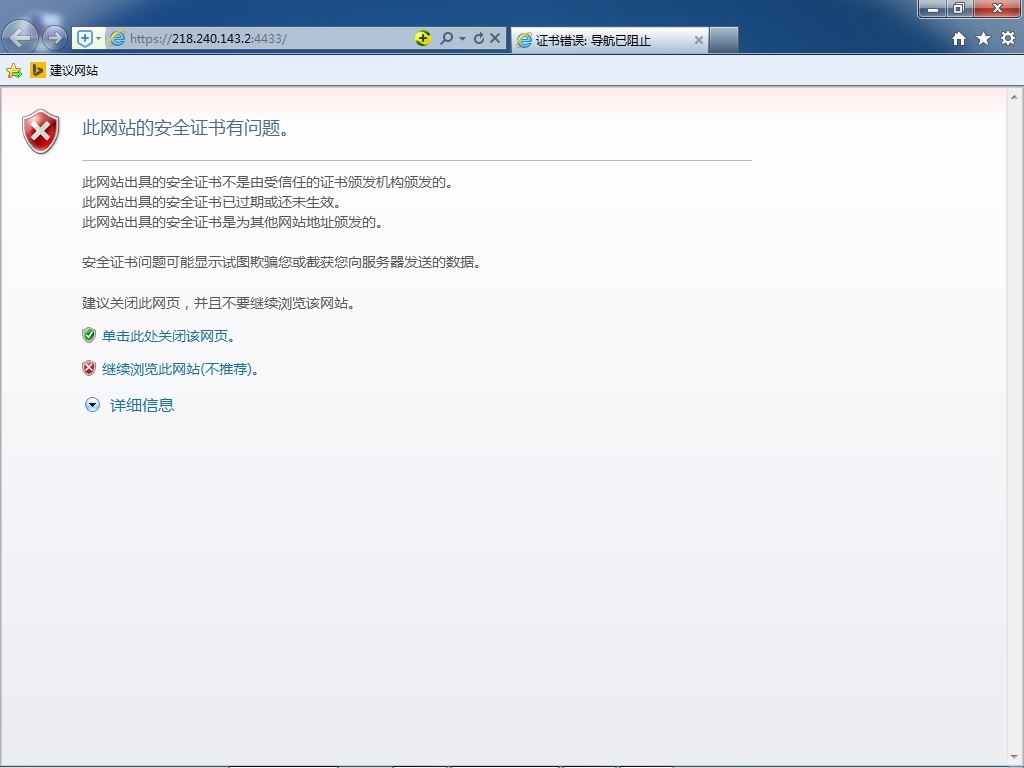The width and height of the screenshot is (1024, 768).
Task: Go to the home page via the Home icon
Action: point(959,39)
